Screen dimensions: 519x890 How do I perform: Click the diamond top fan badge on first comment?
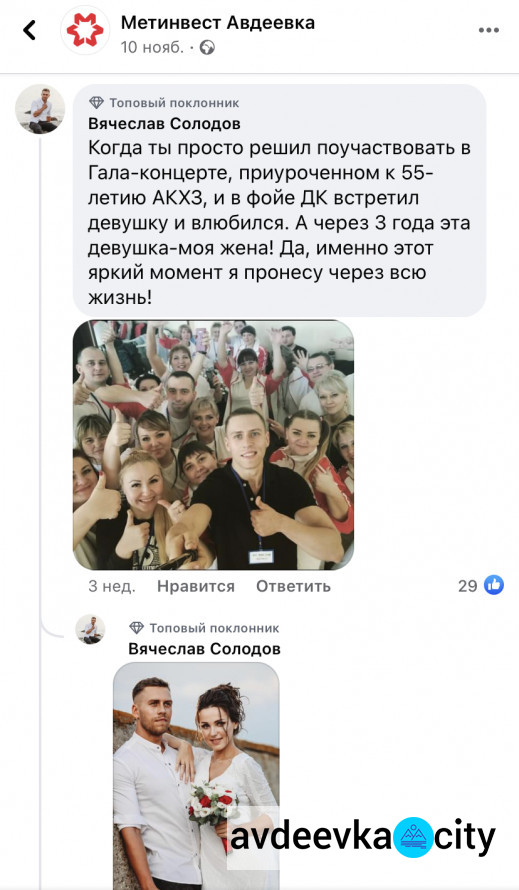tap(97, 103)
